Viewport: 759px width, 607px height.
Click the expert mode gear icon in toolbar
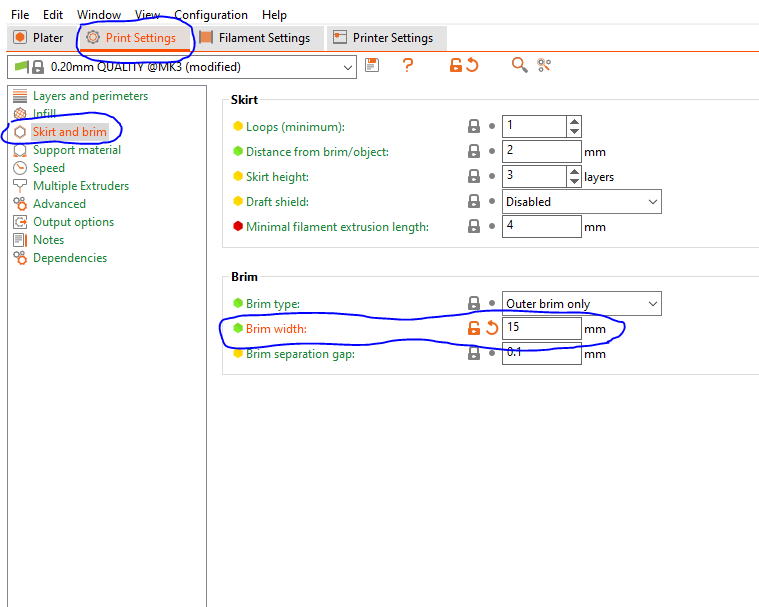(544, 66)
